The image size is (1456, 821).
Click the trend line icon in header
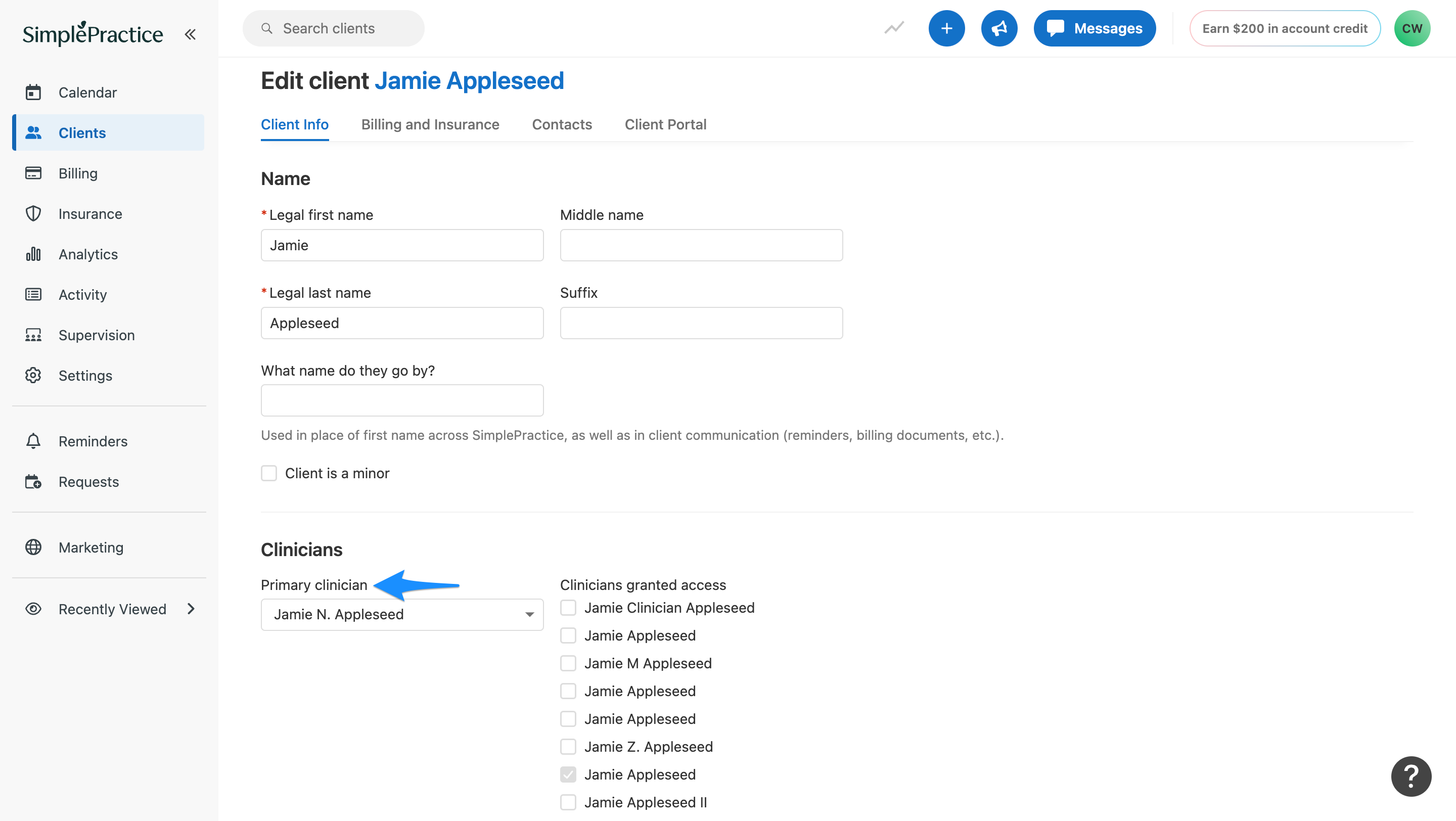coord(894,28)
